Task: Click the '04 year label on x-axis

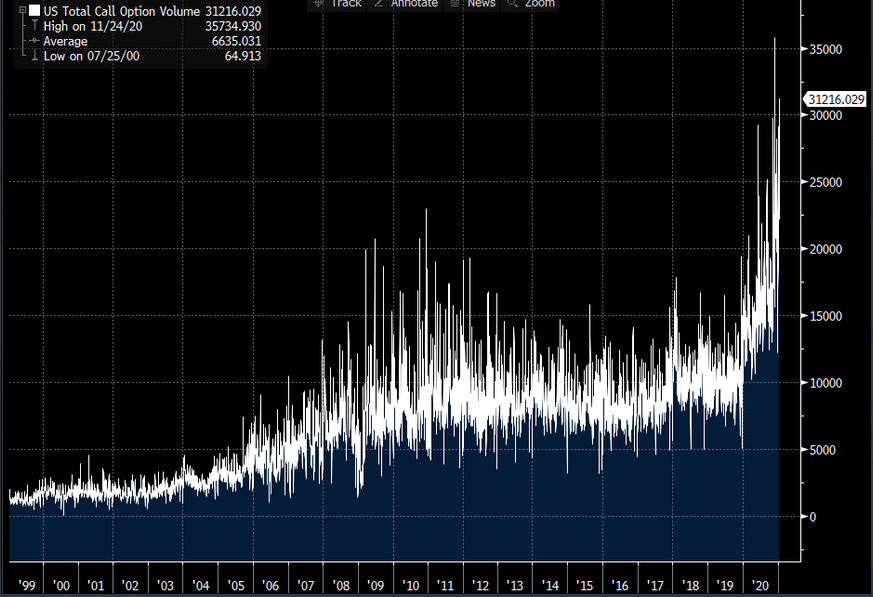Action: [x=200, y=586]
